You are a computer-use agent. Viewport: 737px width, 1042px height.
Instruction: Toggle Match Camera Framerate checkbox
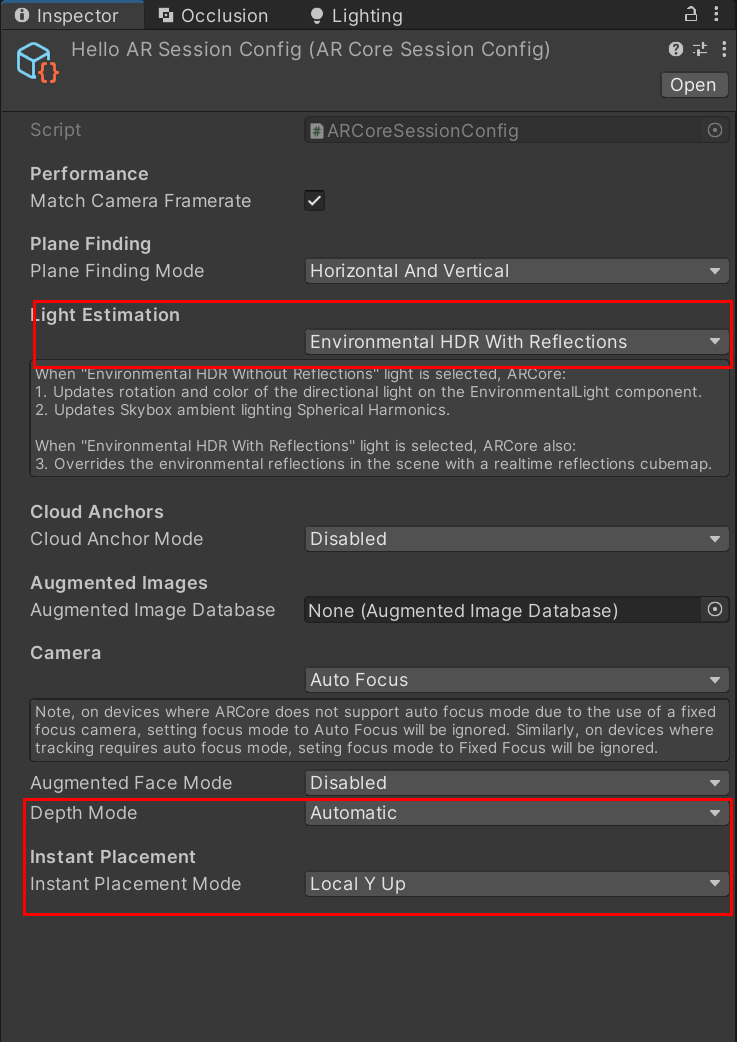click(x=314, y=201)
